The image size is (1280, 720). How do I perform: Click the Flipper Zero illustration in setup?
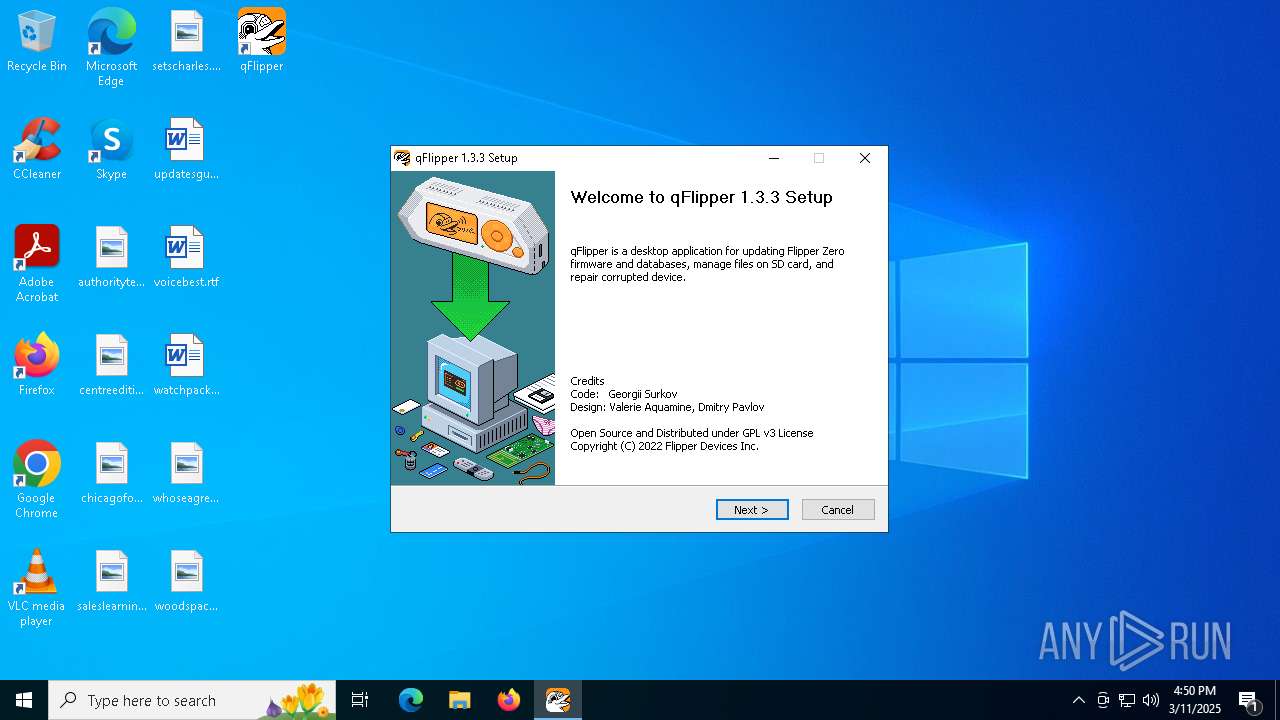point(473,328)
